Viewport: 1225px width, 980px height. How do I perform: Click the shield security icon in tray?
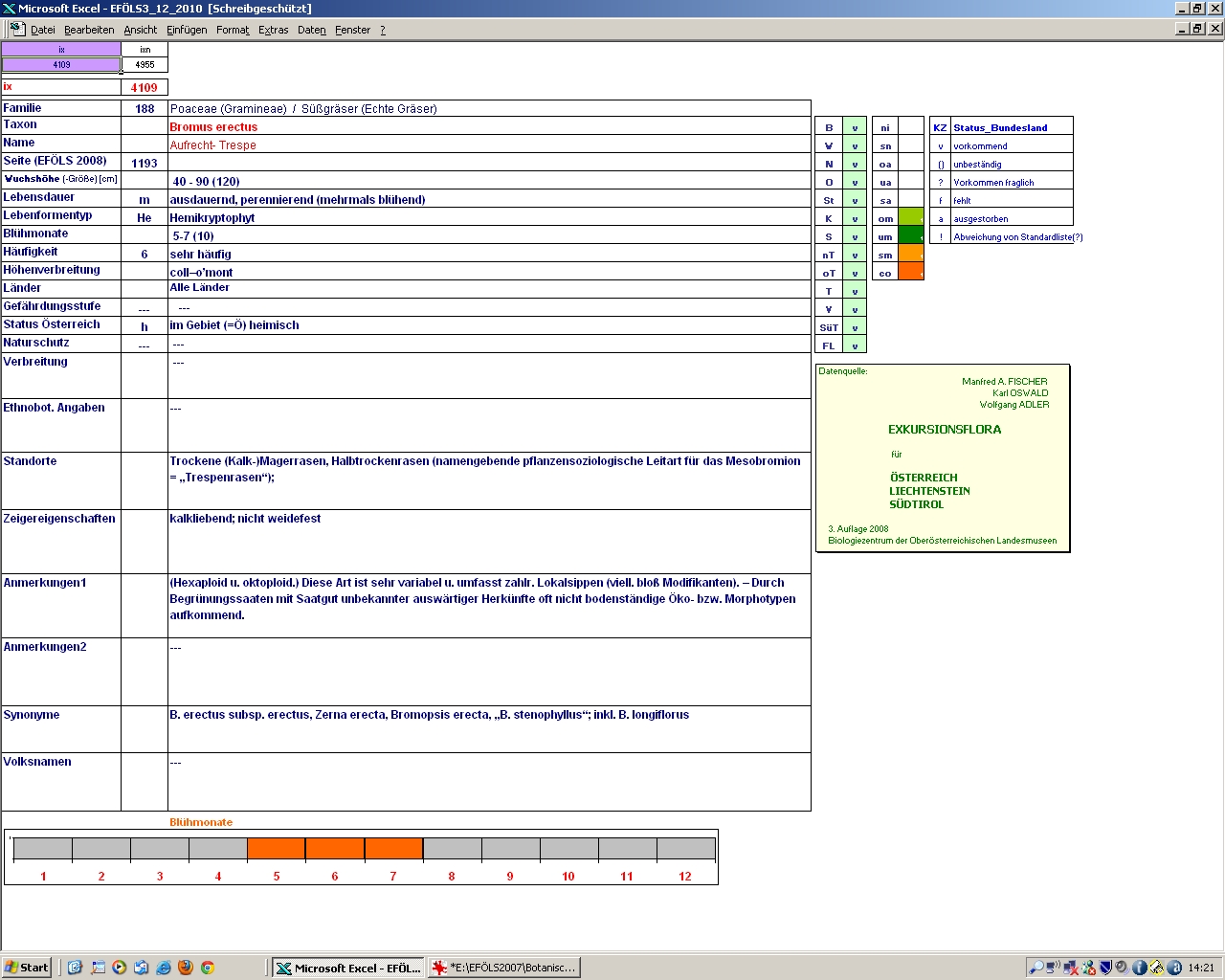(x=1105, y=968)
